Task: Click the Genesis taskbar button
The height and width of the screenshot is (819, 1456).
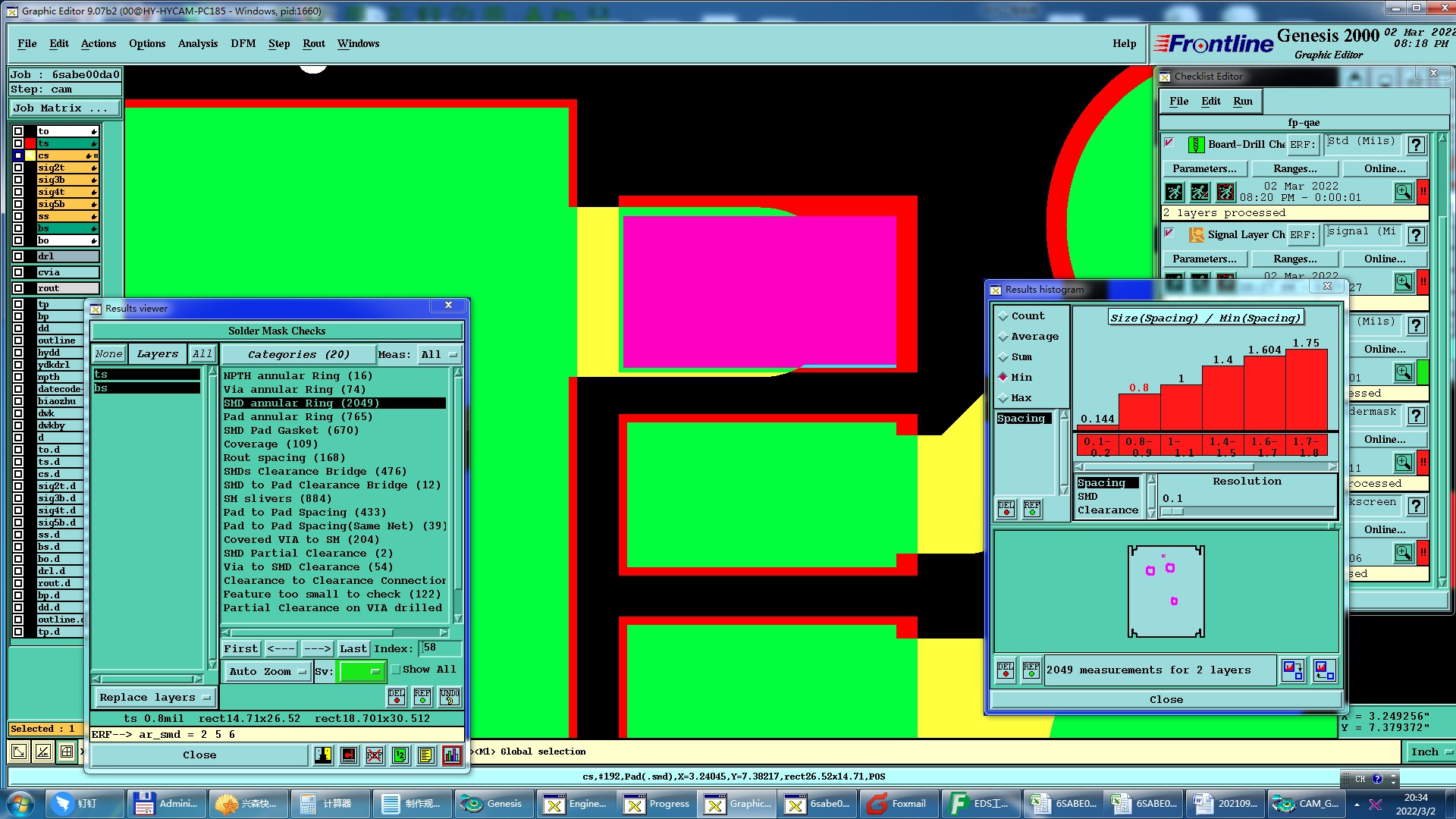Action: [x=493, y=804]
